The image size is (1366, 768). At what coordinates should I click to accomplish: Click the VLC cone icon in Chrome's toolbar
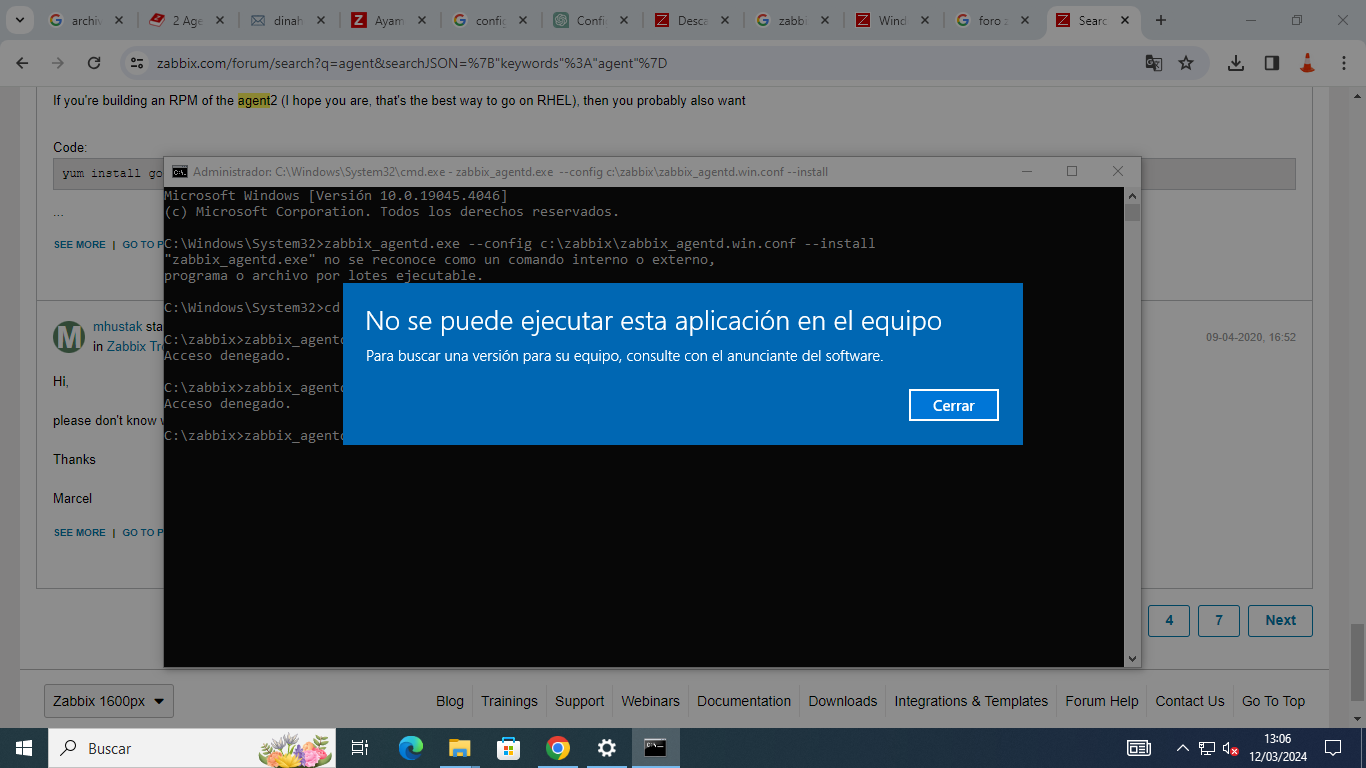(1307, 63)
